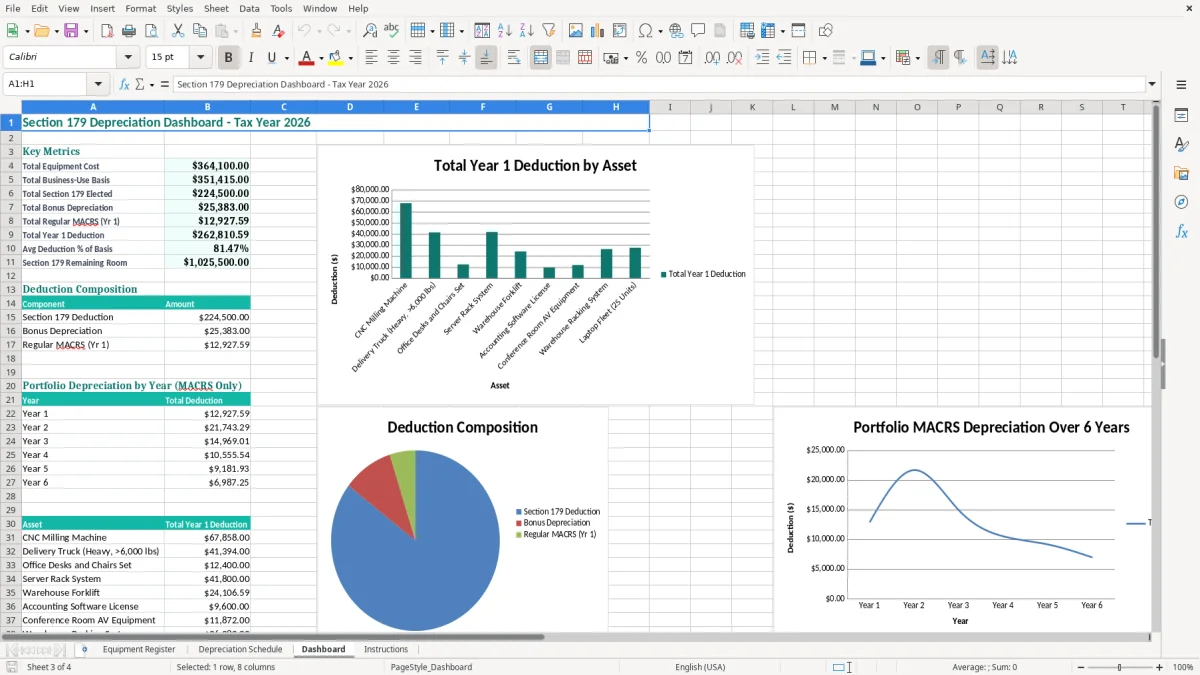Open the Function Wizard fx icon

click(125, 85)
